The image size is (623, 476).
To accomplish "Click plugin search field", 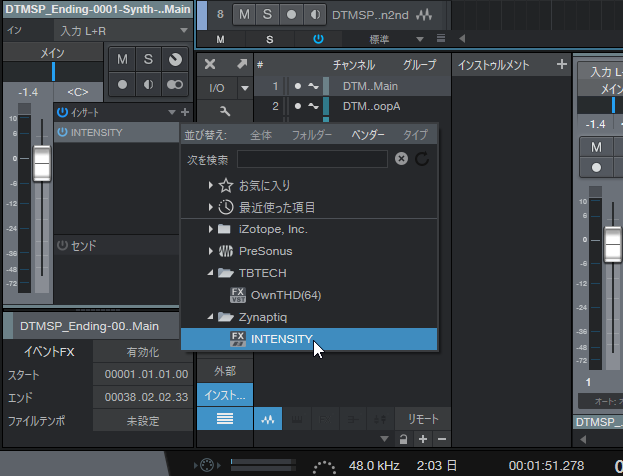I will [312, 159].
